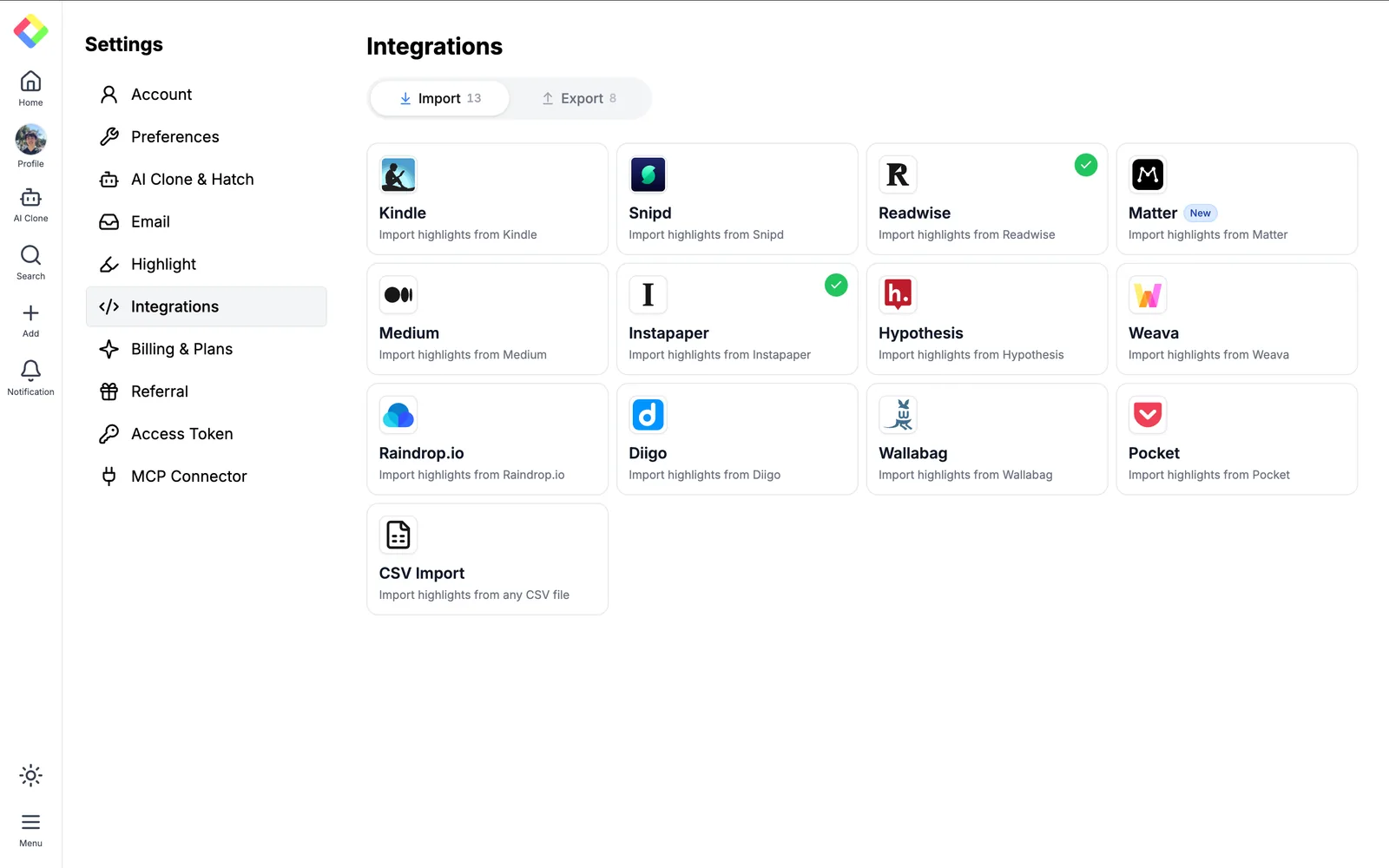
Task: Click the Snipd app icon
Action: [648, 174]
